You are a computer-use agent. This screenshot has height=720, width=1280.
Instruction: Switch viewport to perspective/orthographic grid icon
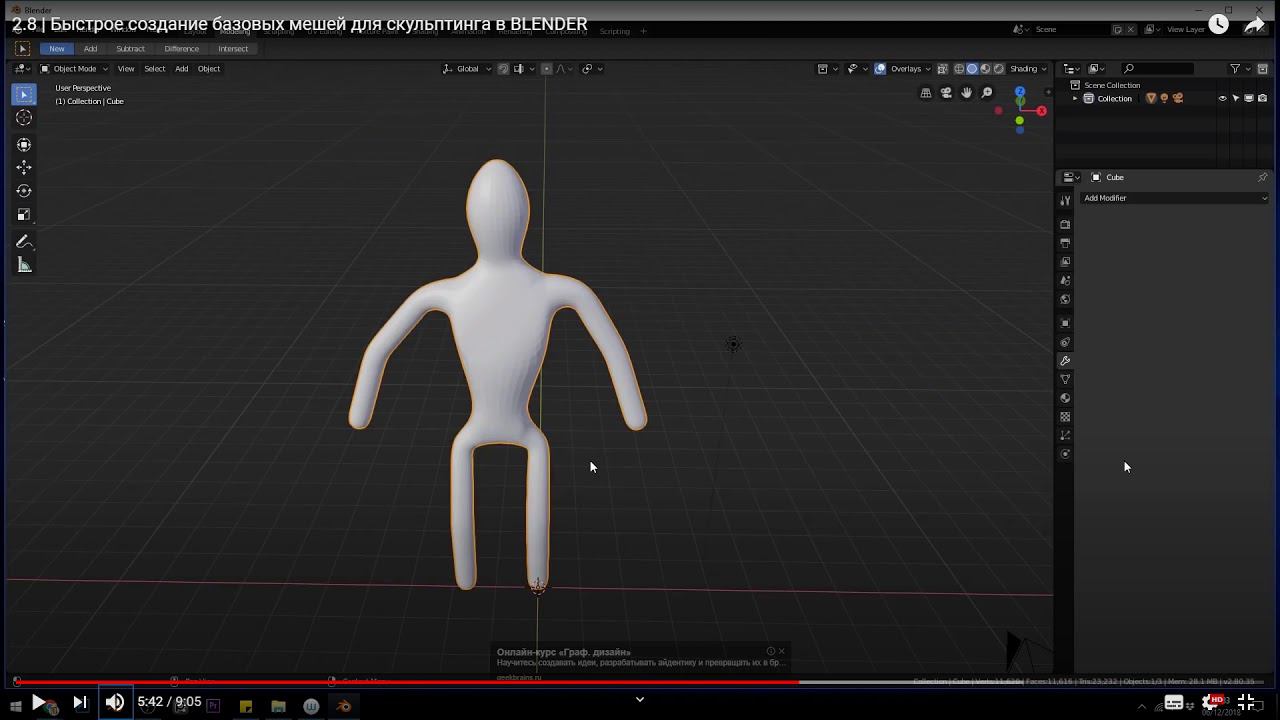coord(926,93)
